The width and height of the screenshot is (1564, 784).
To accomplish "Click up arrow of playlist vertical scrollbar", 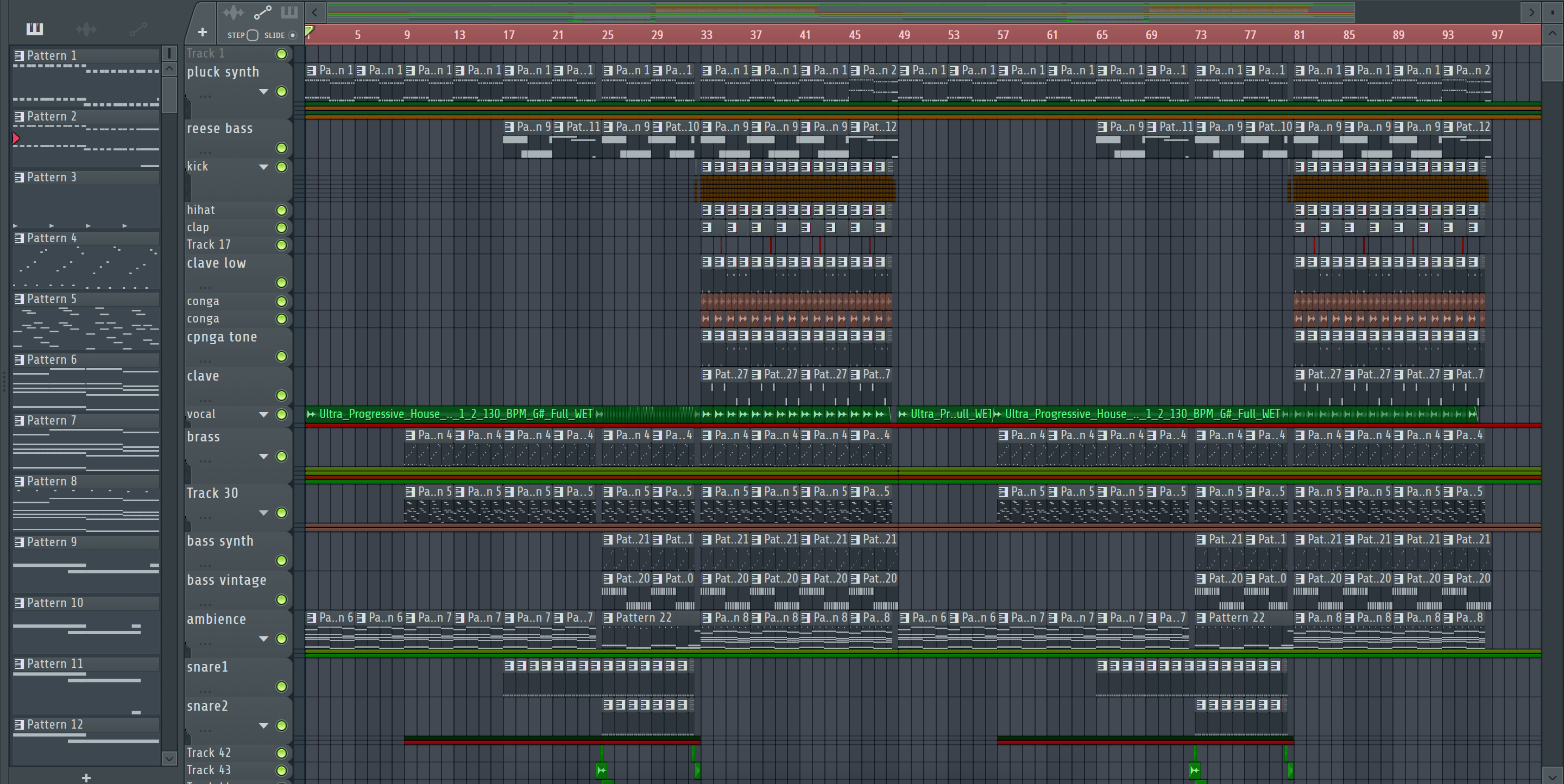I will (x=1553, y=34).
